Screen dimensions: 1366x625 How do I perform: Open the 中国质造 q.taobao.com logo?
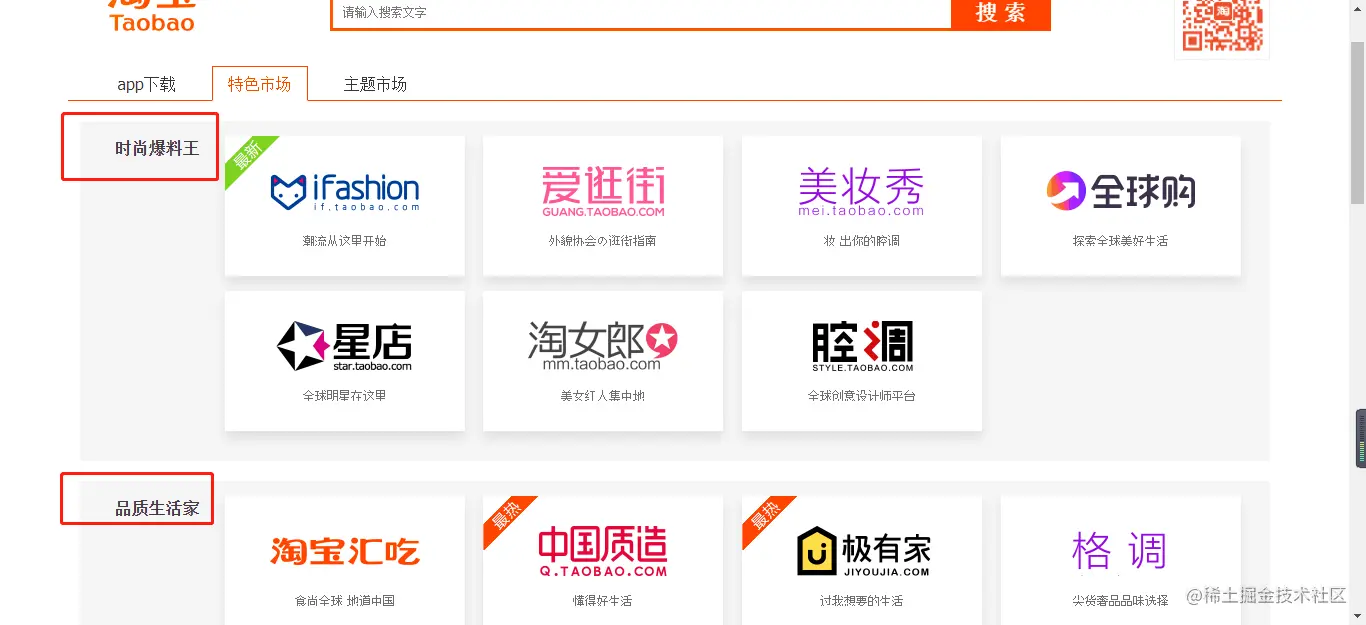(x=603, y=552)
